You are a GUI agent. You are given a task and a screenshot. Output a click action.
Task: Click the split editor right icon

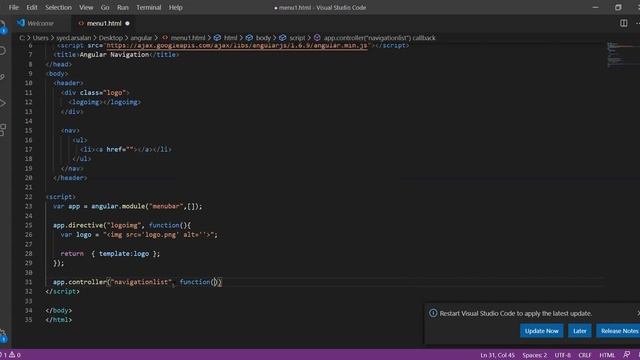point(624,23)
